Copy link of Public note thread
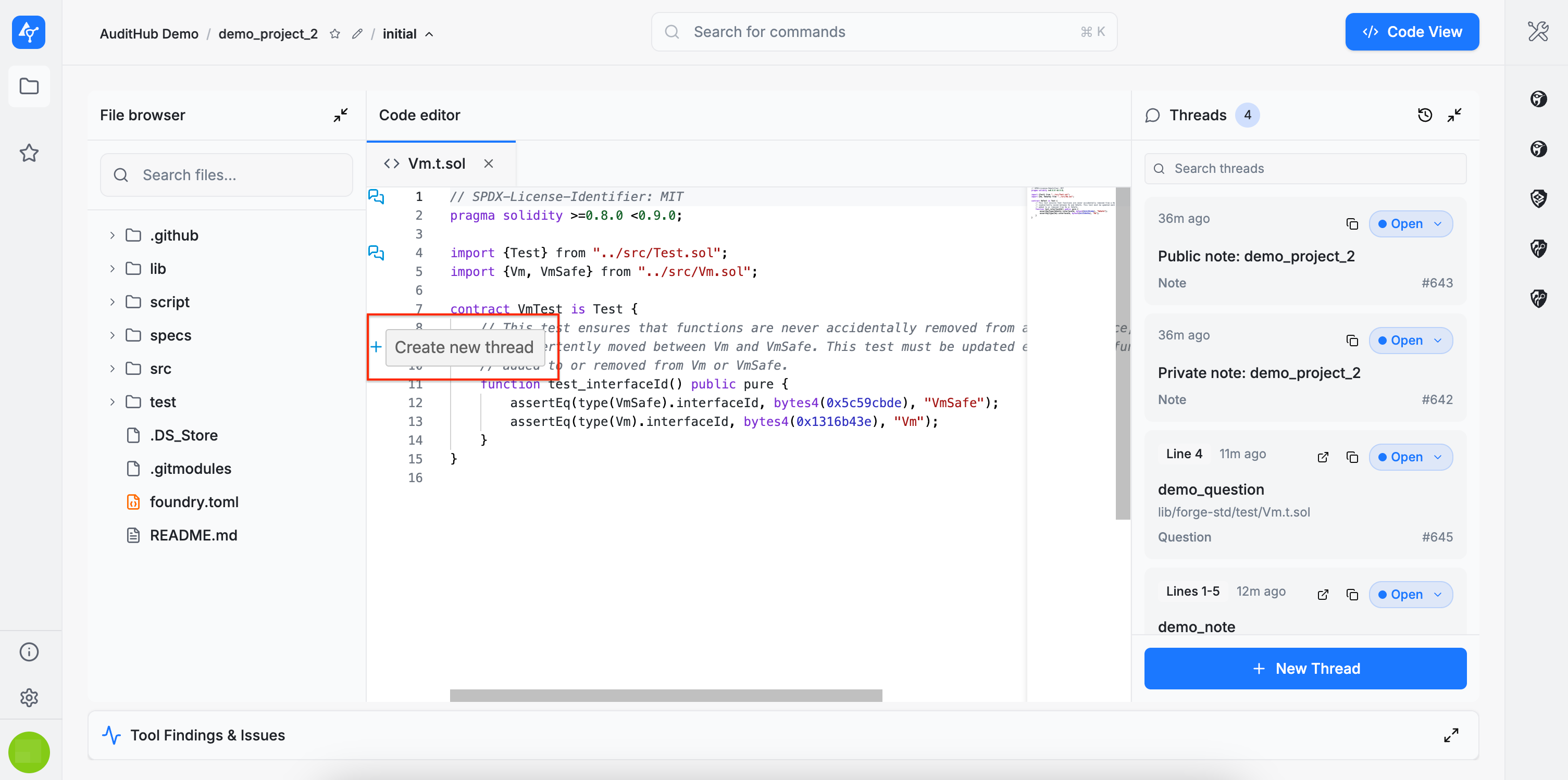Image resolution: width=1568 pixels, height=780 pixels. pyautogui.click(x=1352, y=224)
